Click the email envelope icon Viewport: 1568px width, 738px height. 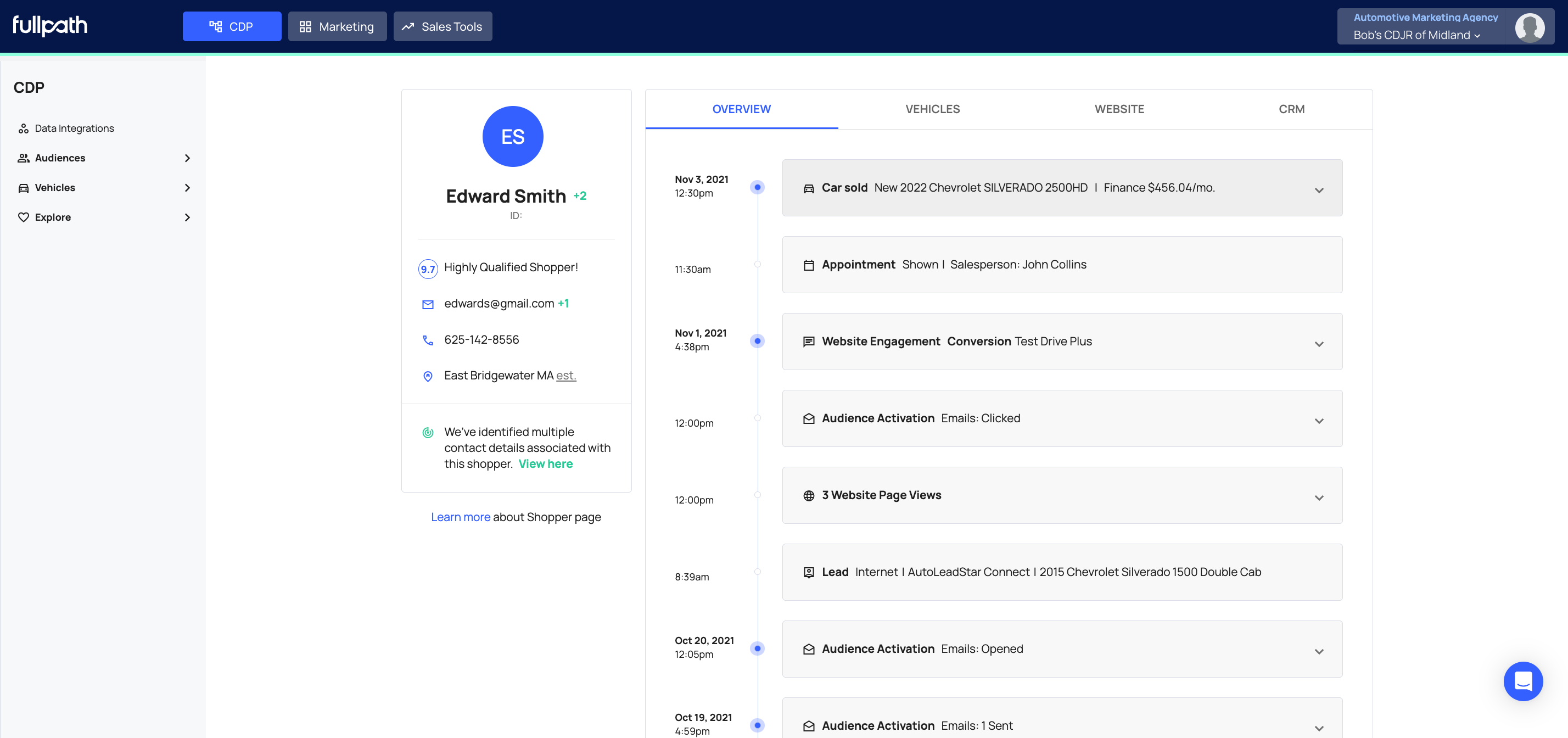(x=428, y=304)
